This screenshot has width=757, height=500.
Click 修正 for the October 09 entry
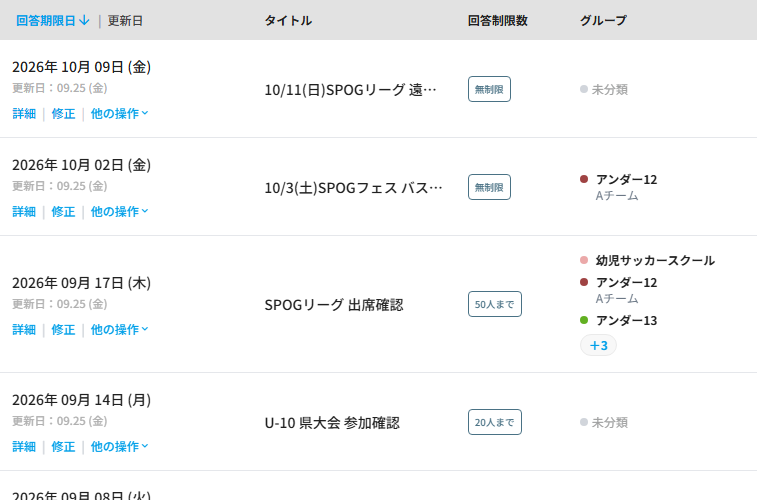pos(63,113)
